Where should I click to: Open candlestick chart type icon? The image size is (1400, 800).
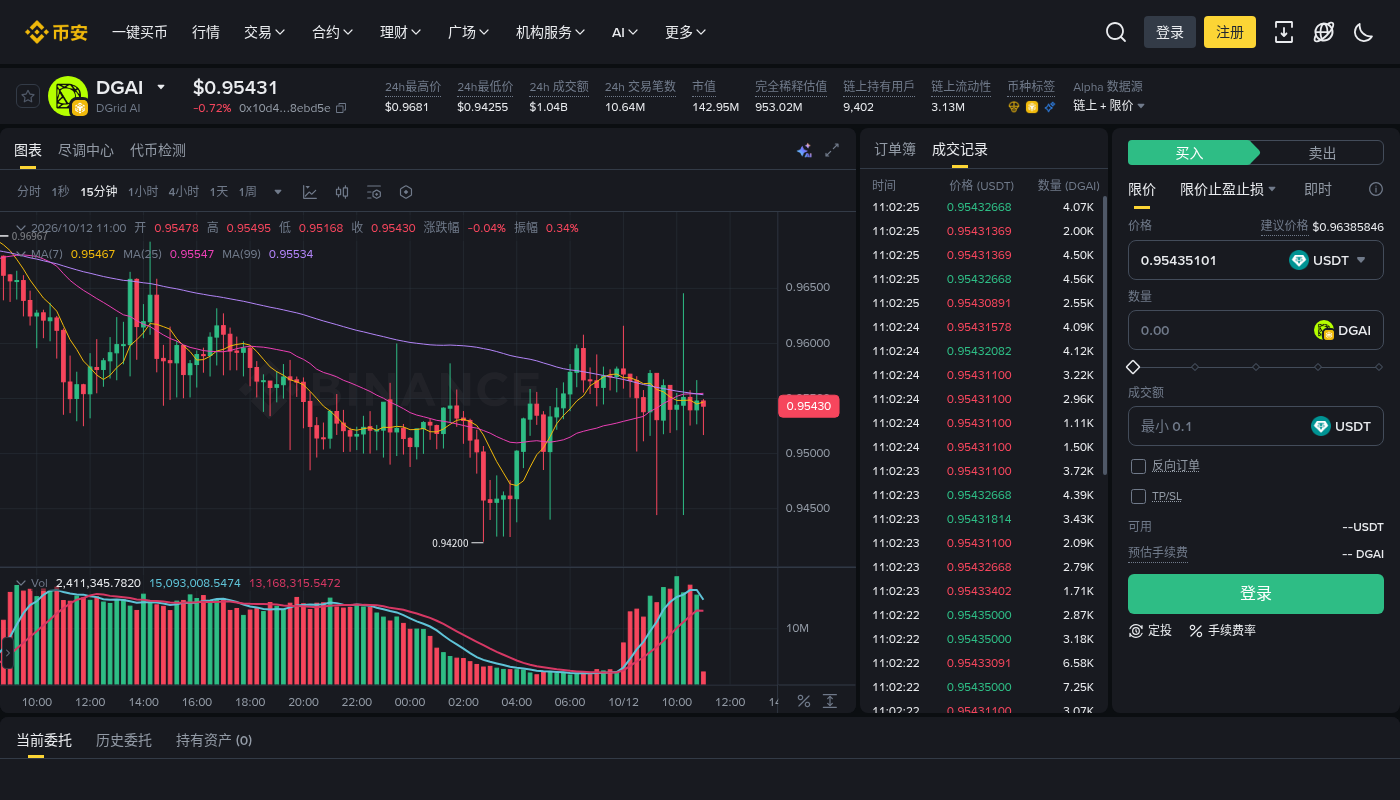pyautogui.click(x=342, y=192)
